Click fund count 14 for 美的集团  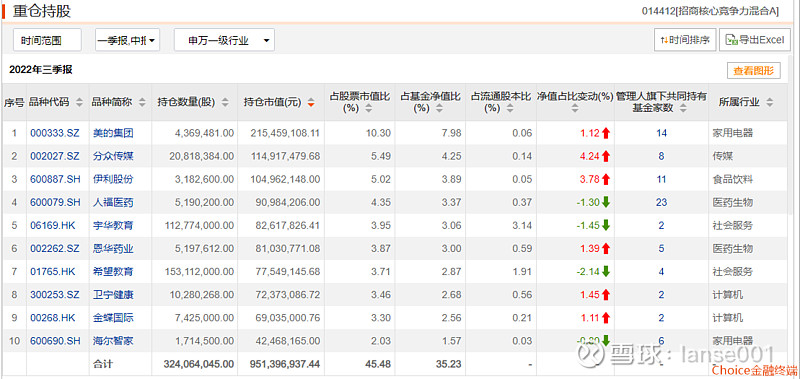661,133
